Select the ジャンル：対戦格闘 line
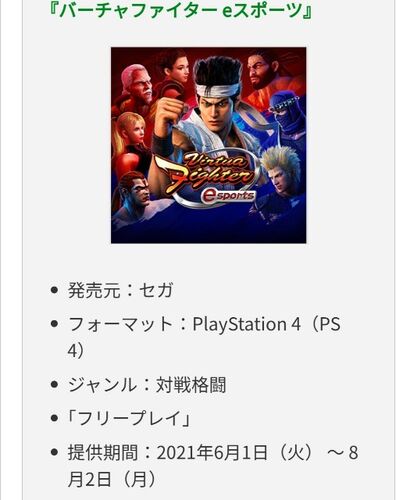 point(147,385)
